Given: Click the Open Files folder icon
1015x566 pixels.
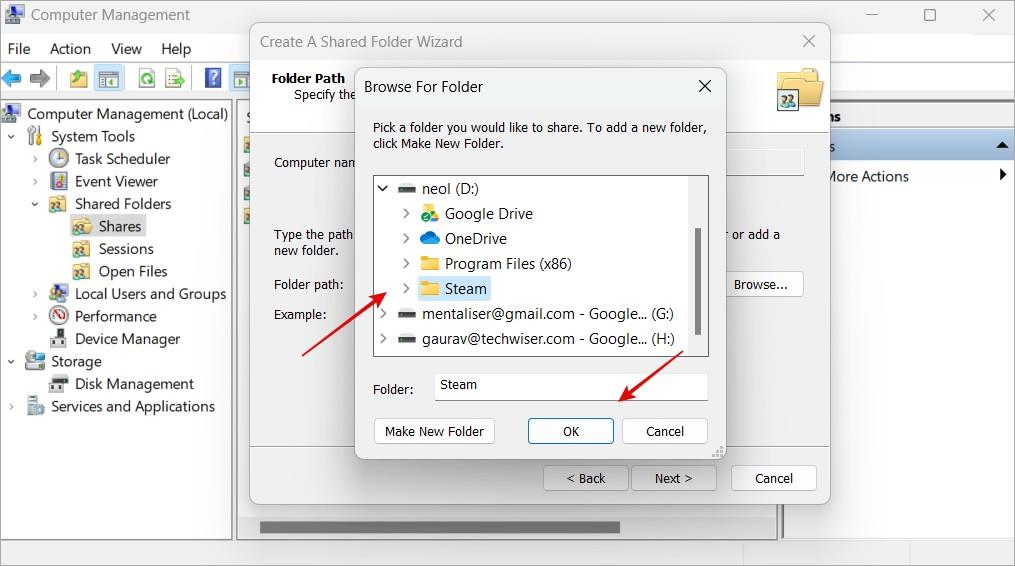Looking at the screenshot, I should 81,271.
